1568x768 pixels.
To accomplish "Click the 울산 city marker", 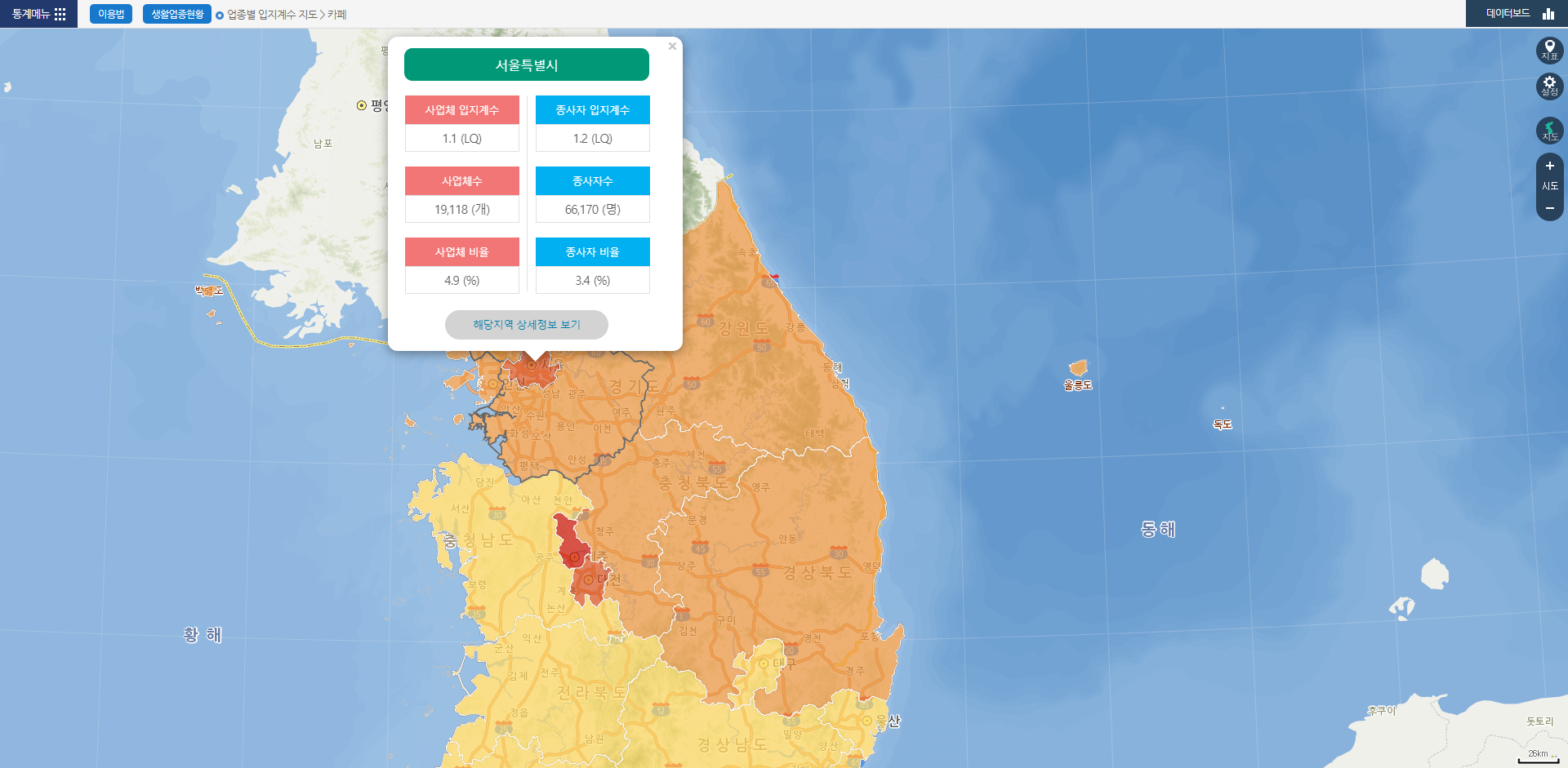I will (x=867, y=721).
